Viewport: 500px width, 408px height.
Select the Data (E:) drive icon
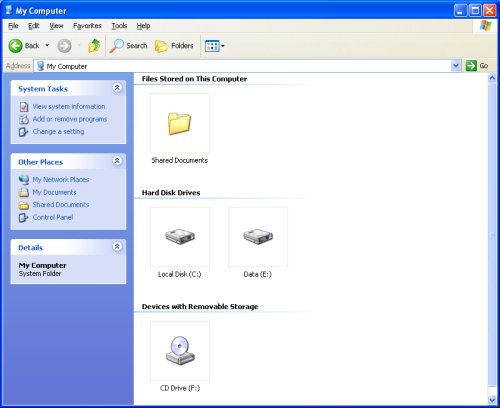(x=258, y=237)
